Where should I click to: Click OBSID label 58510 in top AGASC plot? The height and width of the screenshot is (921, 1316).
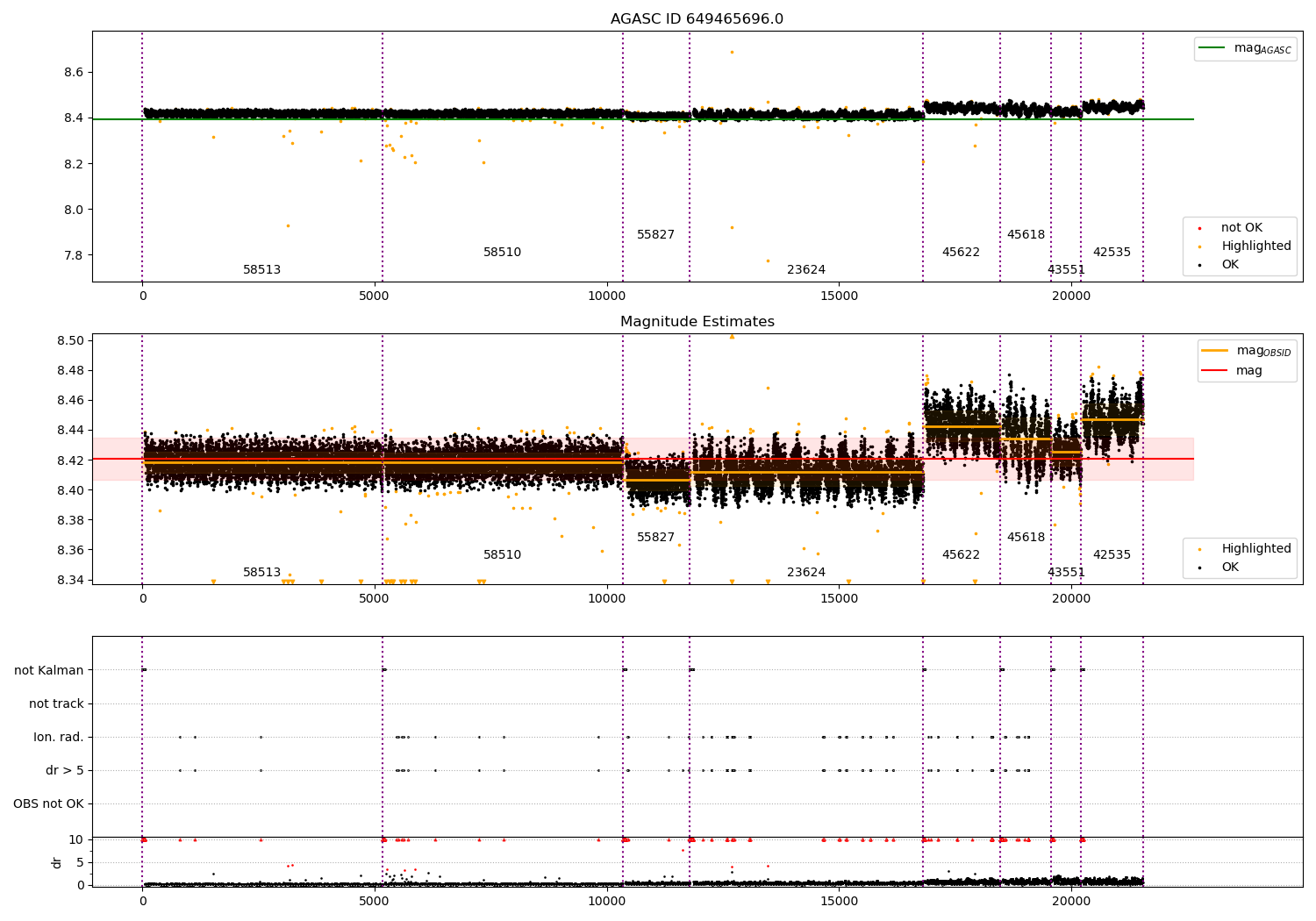pos(502,253)
